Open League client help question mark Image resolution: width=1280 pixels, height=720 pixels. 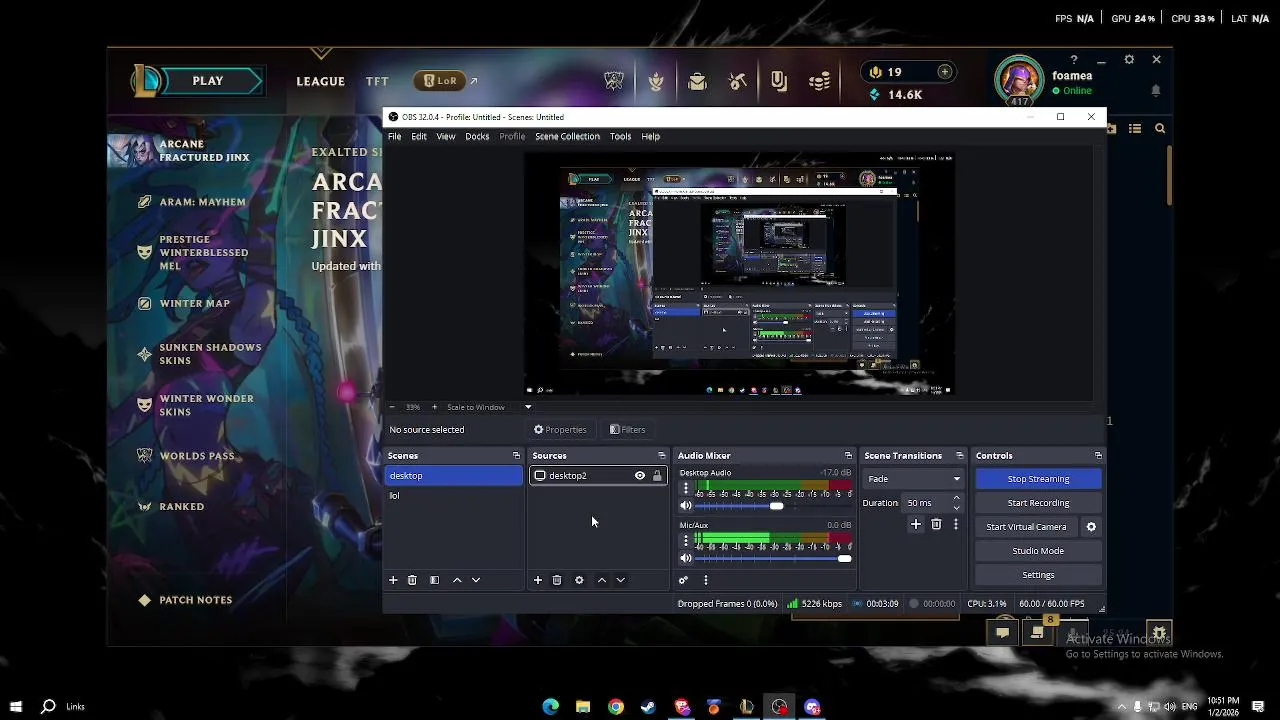[1074, 60]
